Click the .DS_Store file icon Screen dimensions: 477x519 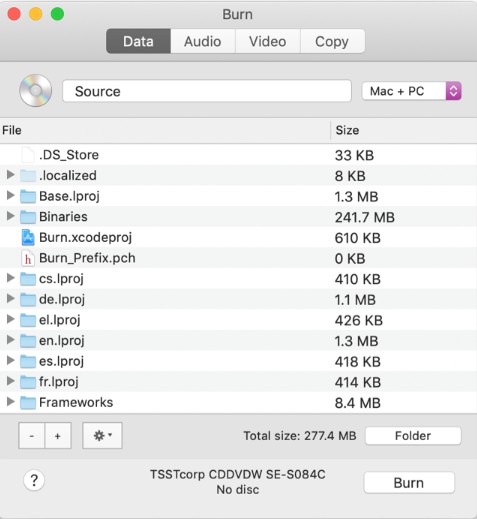(x=28, y=155)
